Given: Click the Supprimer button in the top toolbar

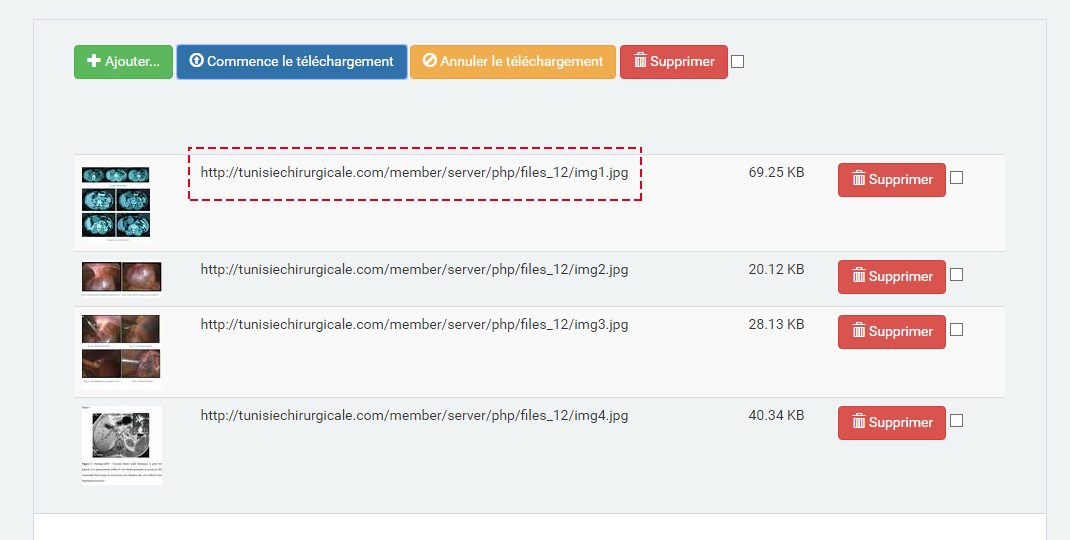Looking at the screenshot, I should pyautogui.click(x=674, y=61).
